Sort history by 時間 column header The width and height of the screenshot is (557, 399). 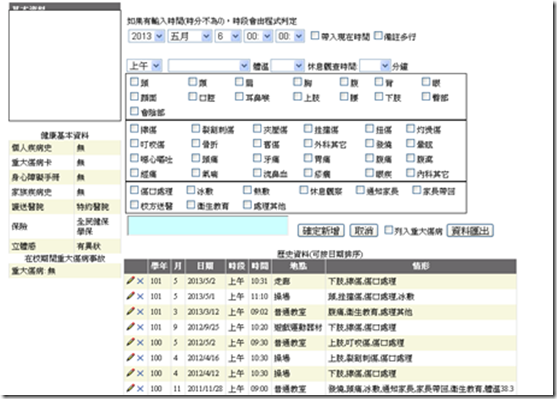pyautogui.click(x=260, y=266)
